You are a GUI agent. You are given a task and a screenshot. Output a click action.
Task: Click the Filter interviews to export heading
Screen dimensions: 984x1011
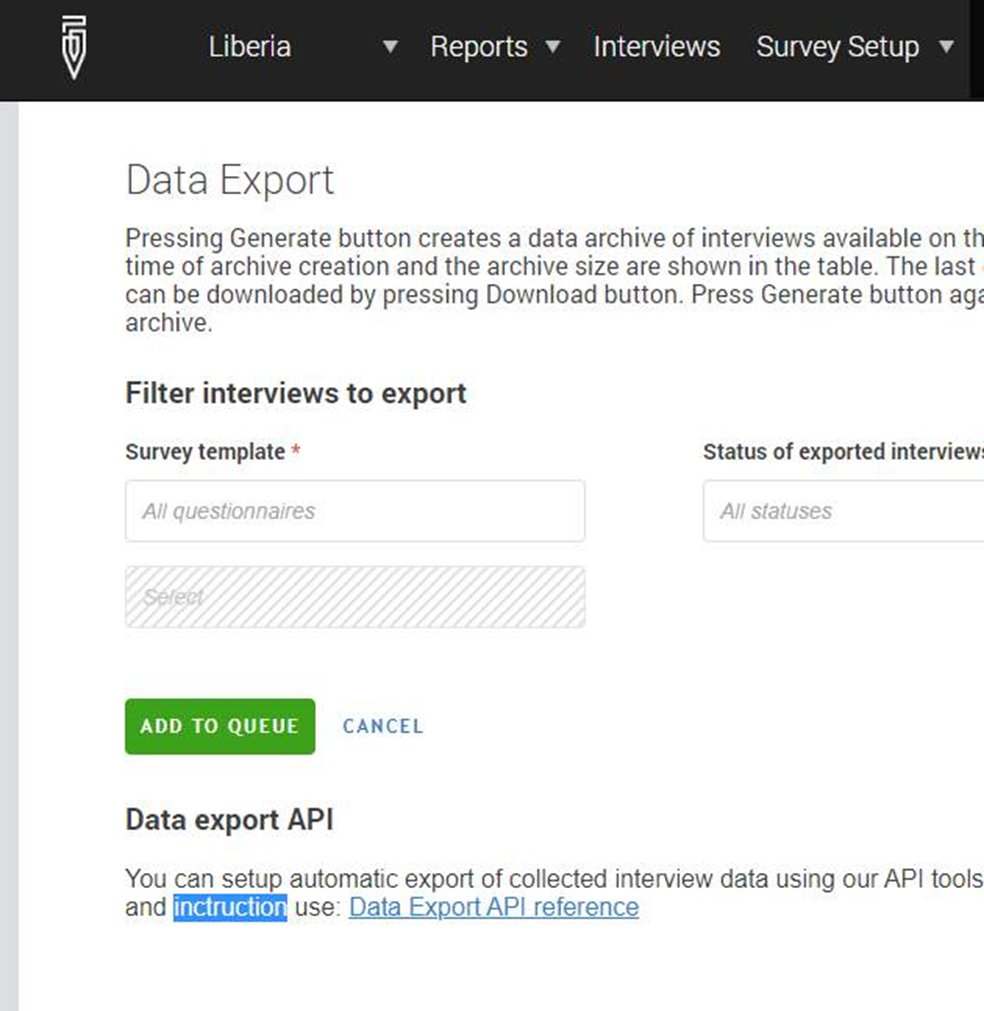click(296, 393)
